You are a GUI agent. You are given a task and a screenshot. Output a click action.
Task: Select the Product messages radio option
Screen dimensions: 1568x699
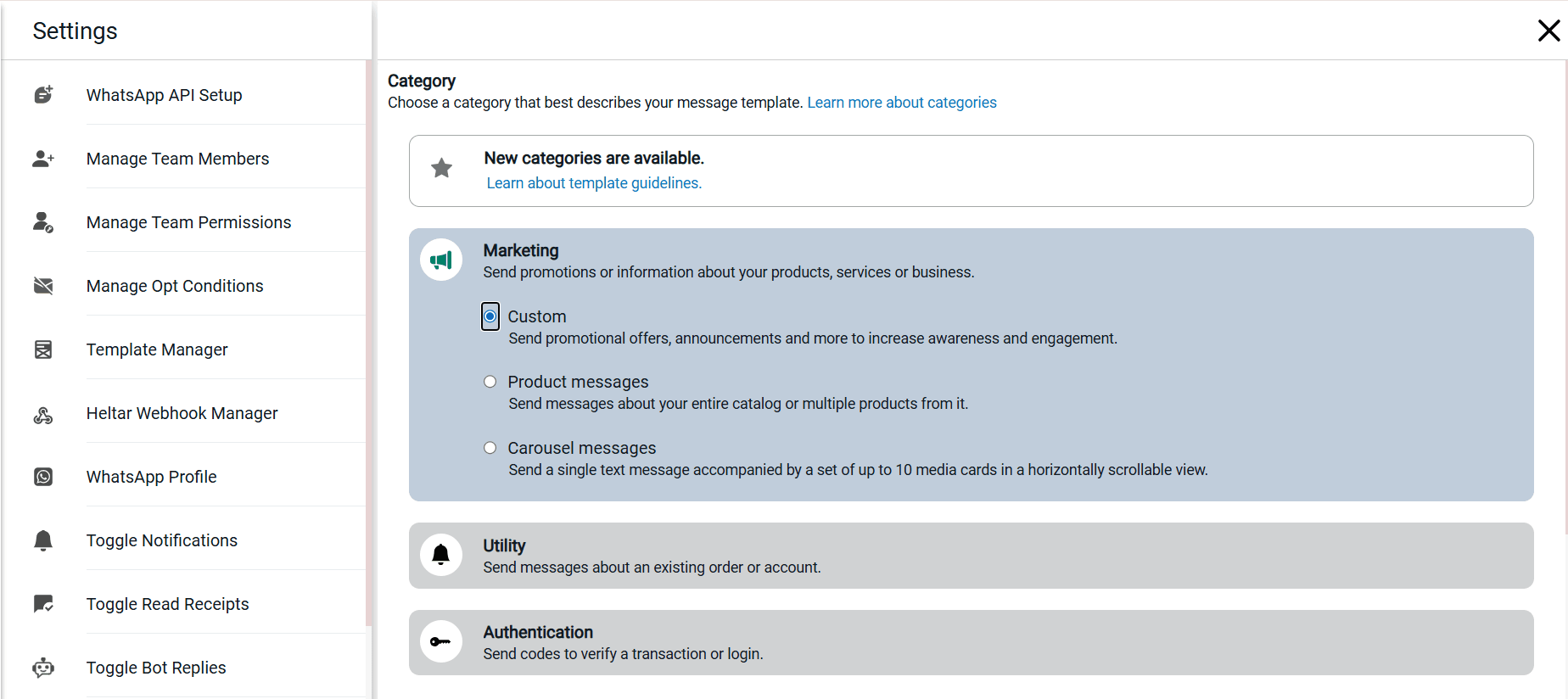tap(490, 382)
